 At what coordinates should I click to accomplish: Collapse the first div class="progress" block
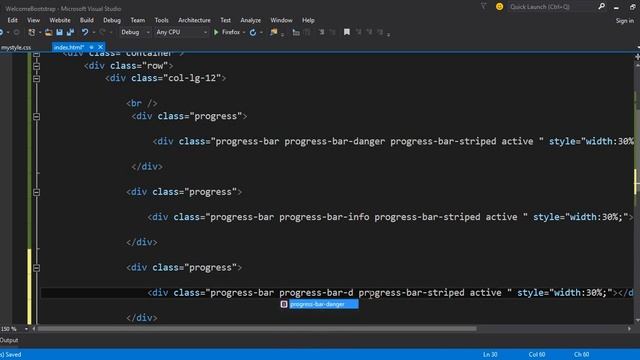coord(36,116)
